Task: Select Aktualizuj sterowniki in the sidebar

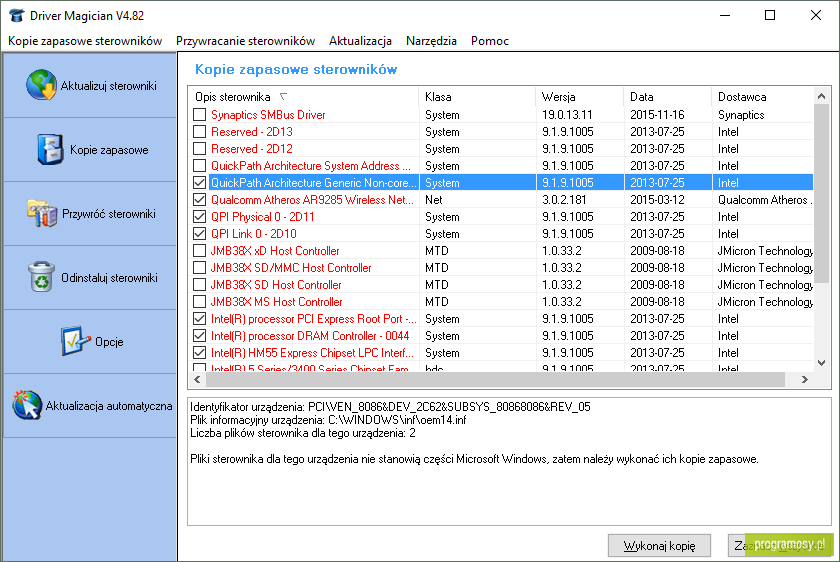Action: click(x=109, y=86)
